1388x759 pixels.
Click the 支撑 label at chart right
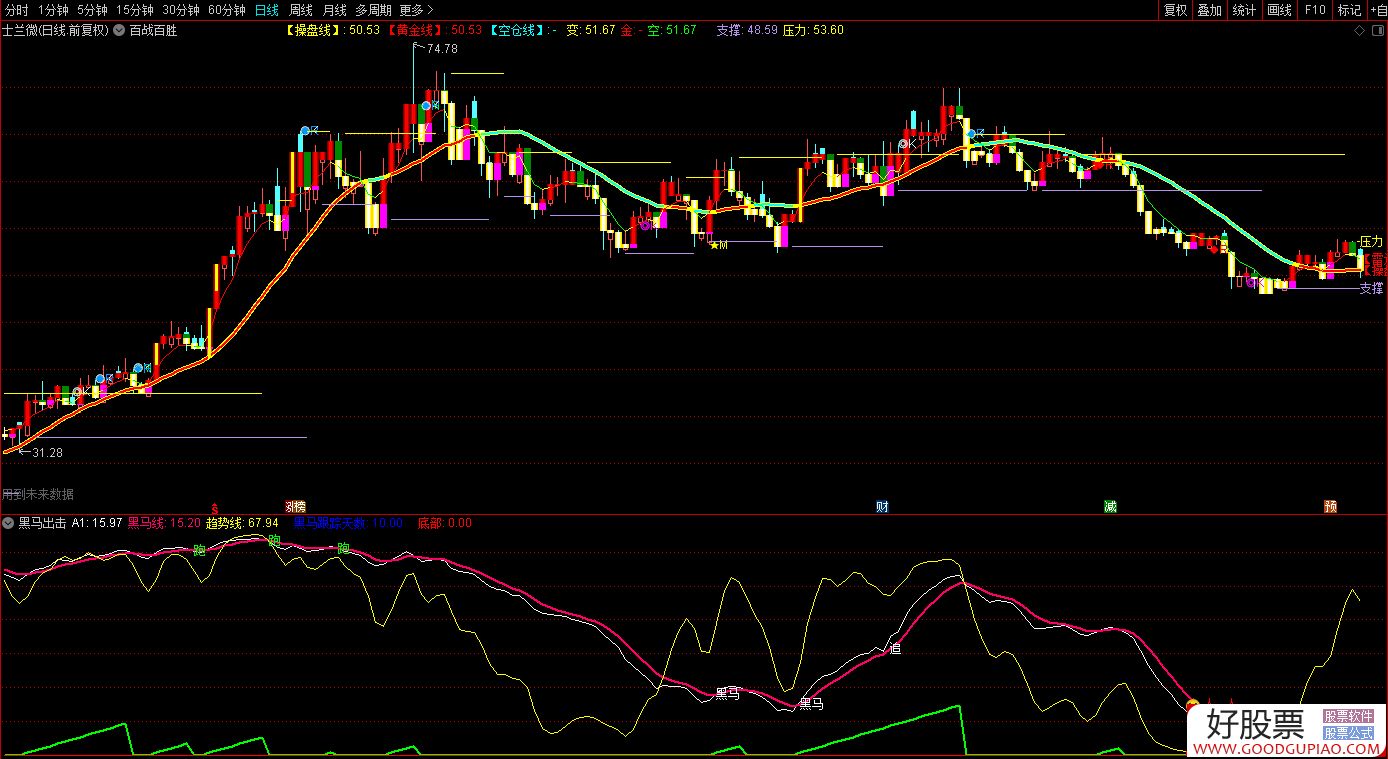(x=1371, y=289)
